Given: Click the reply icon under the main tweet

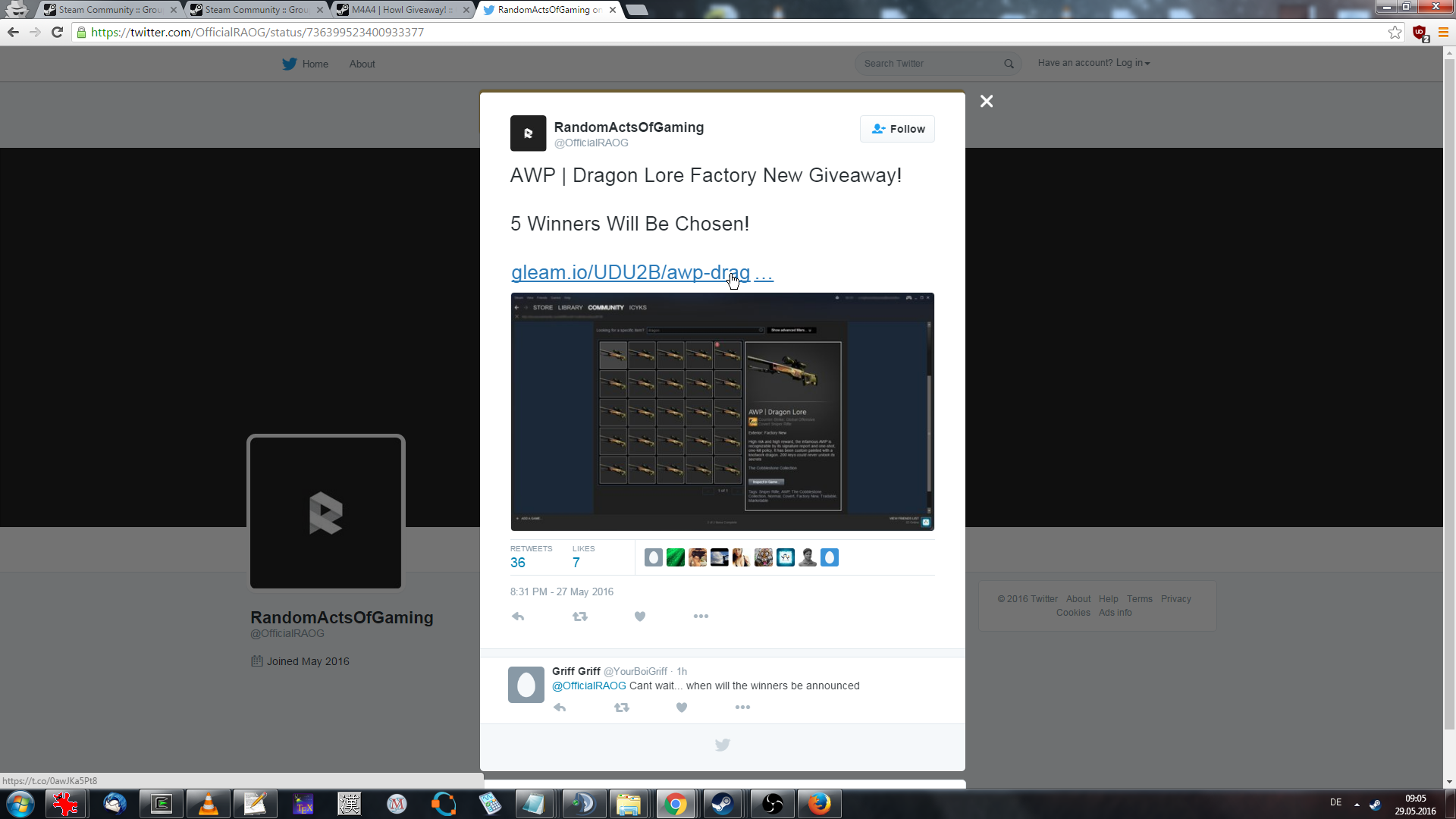Looking at the screenshot, I should [518, 617].
